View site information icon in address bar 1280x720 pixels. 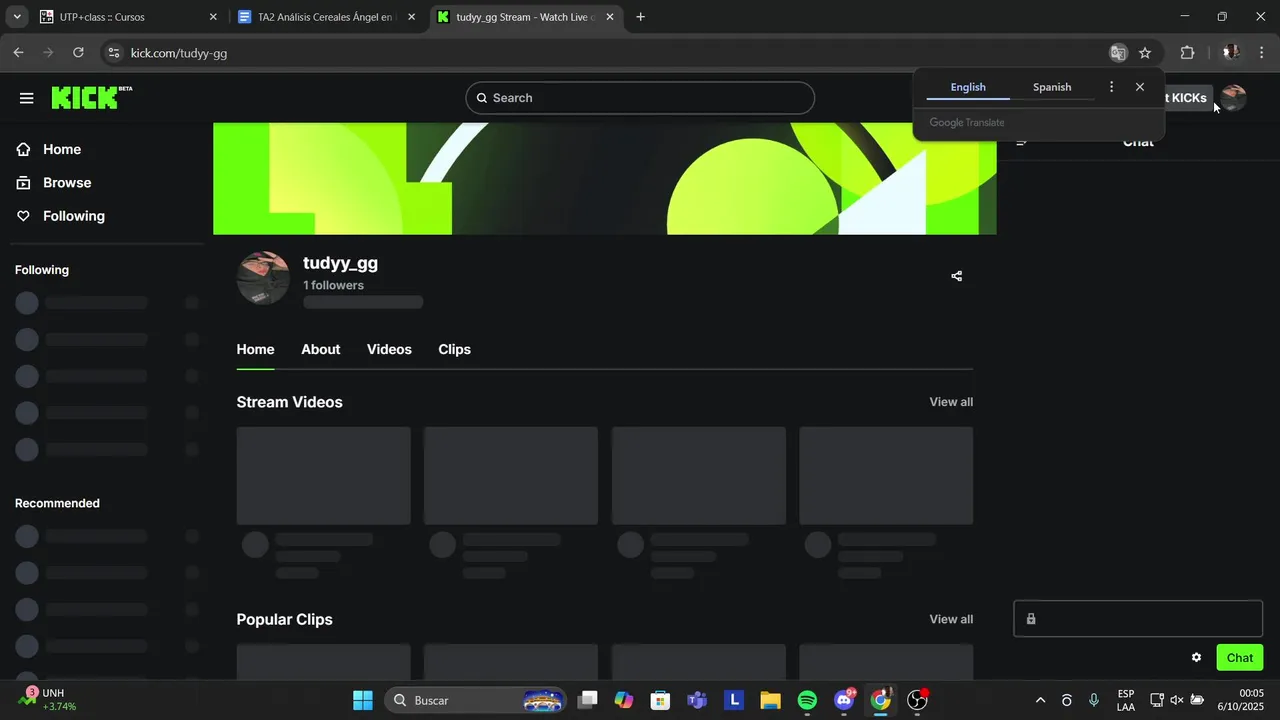114,53
